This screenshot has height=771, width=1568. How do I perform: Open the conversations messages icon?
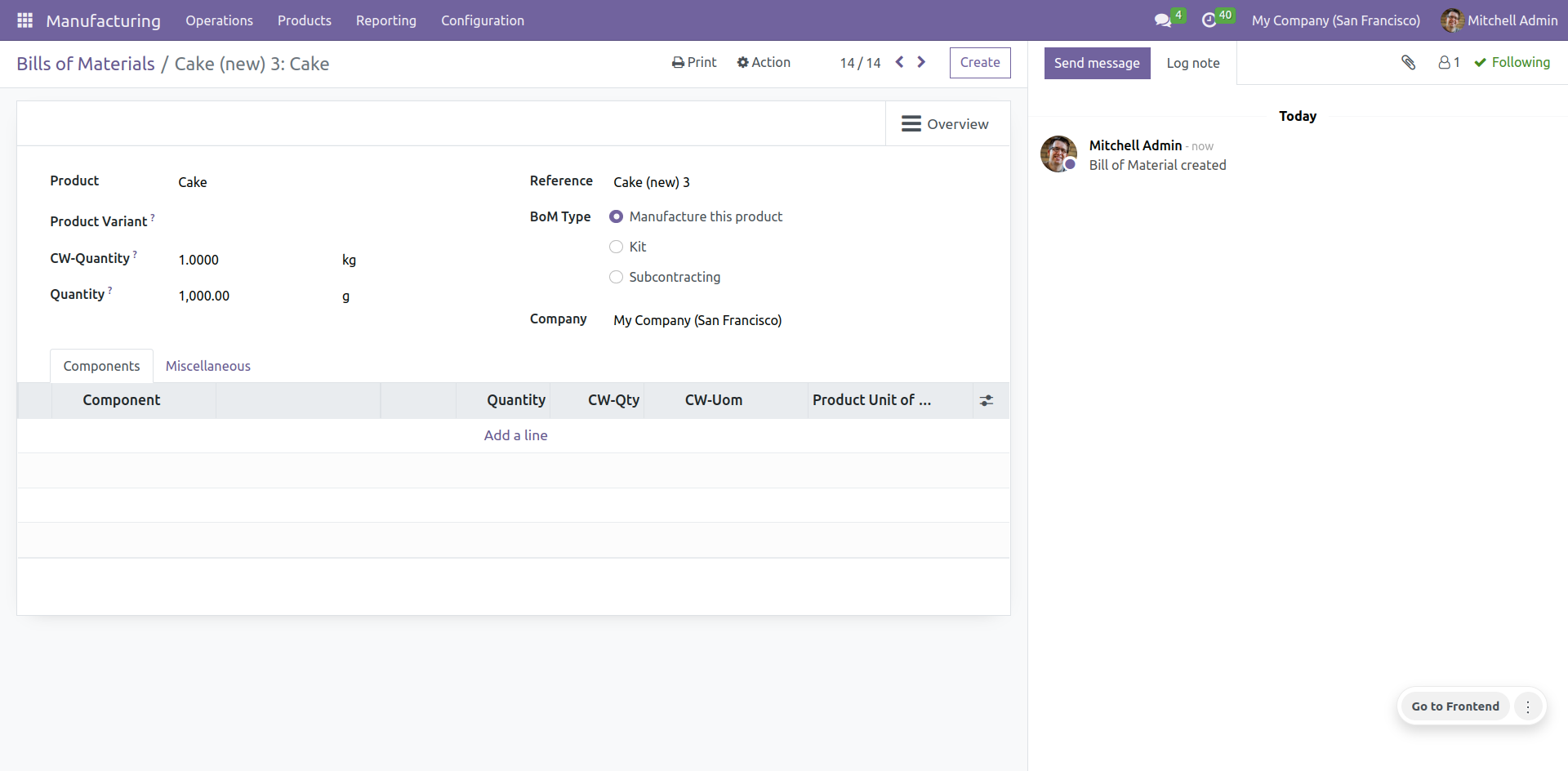(x=1163, y=20)
